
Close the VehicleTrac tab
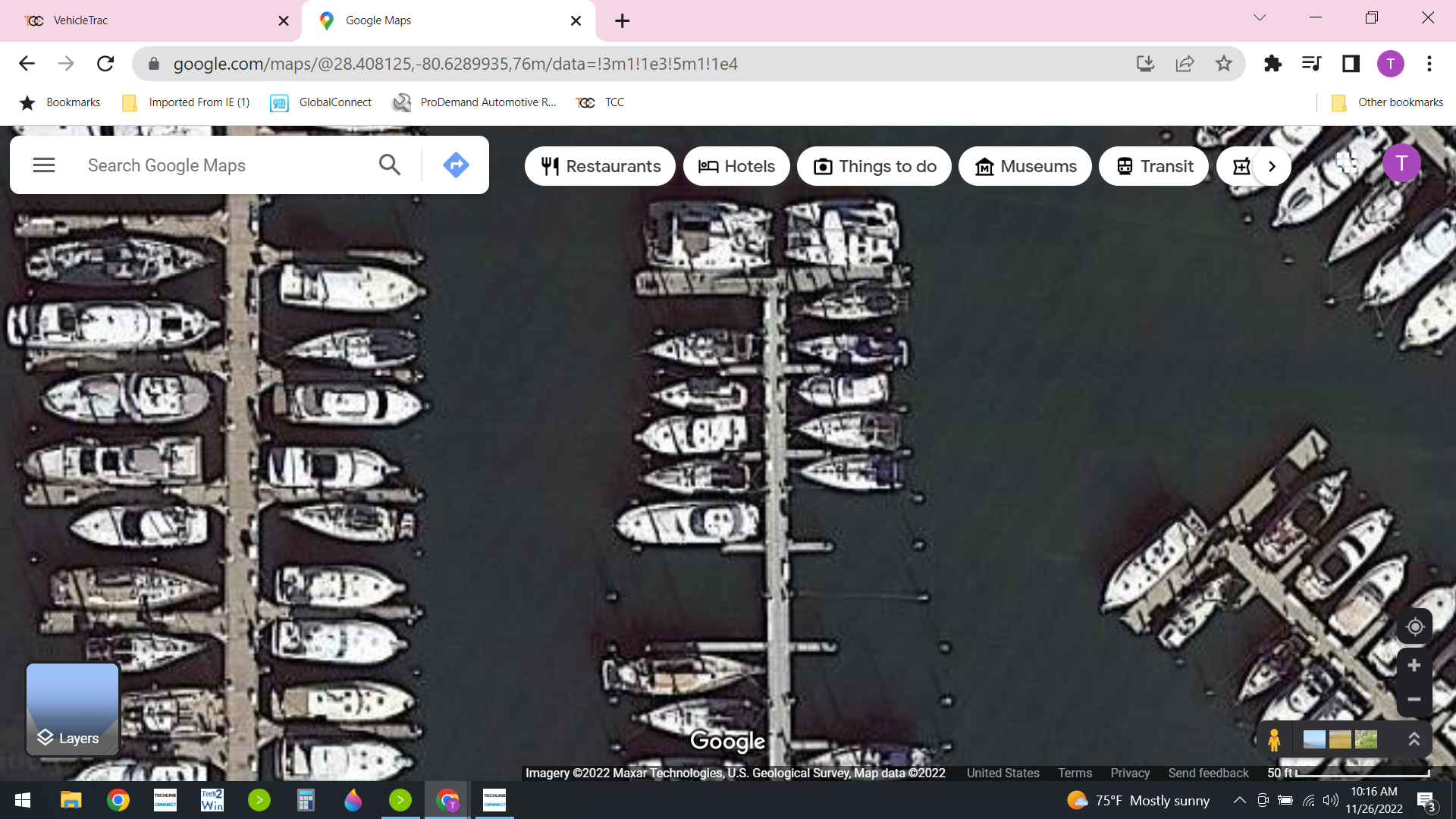tap(284, 20)
